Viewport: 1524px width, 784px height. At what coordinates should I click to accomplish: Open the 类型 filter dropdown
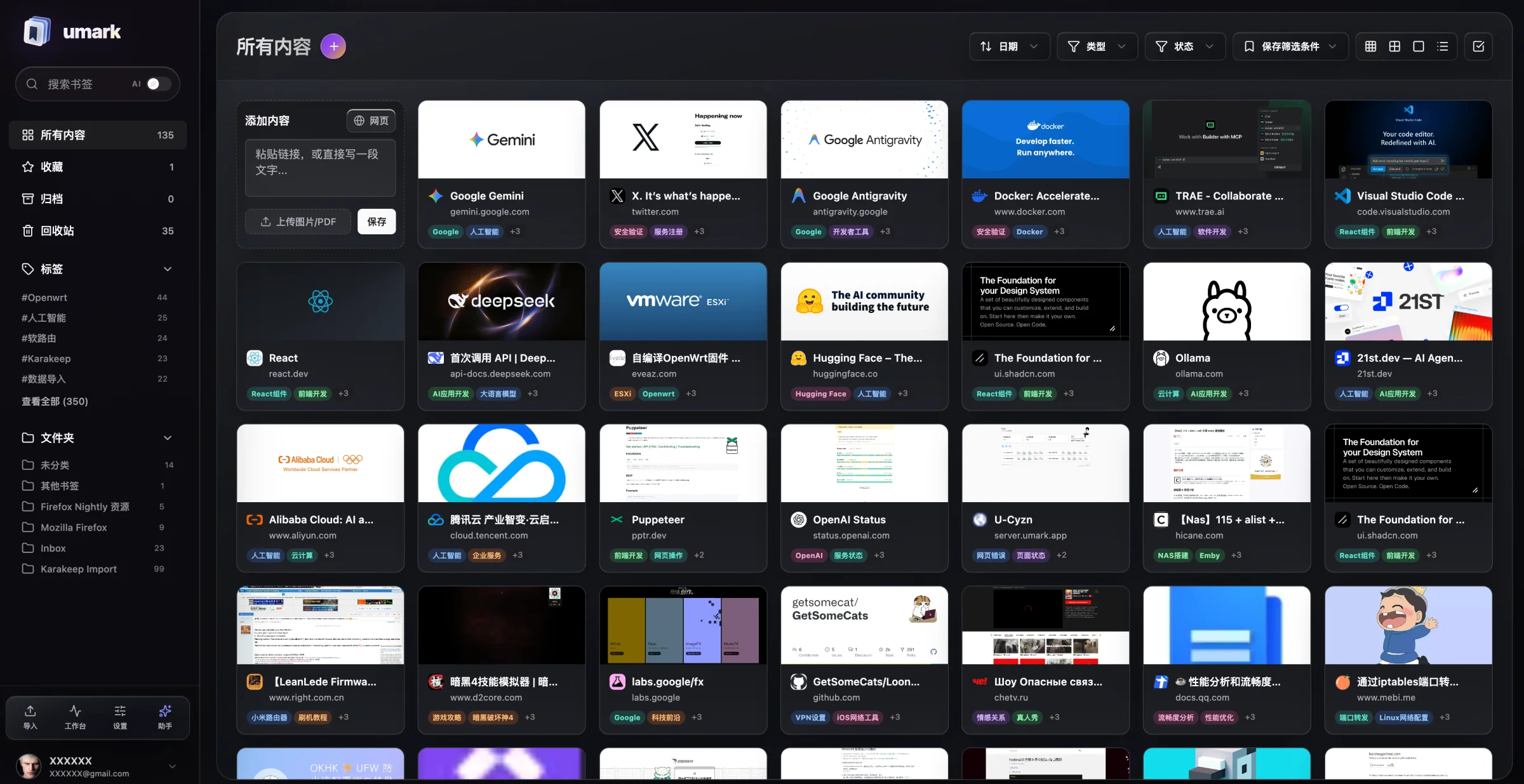(x=1097, y=46)
